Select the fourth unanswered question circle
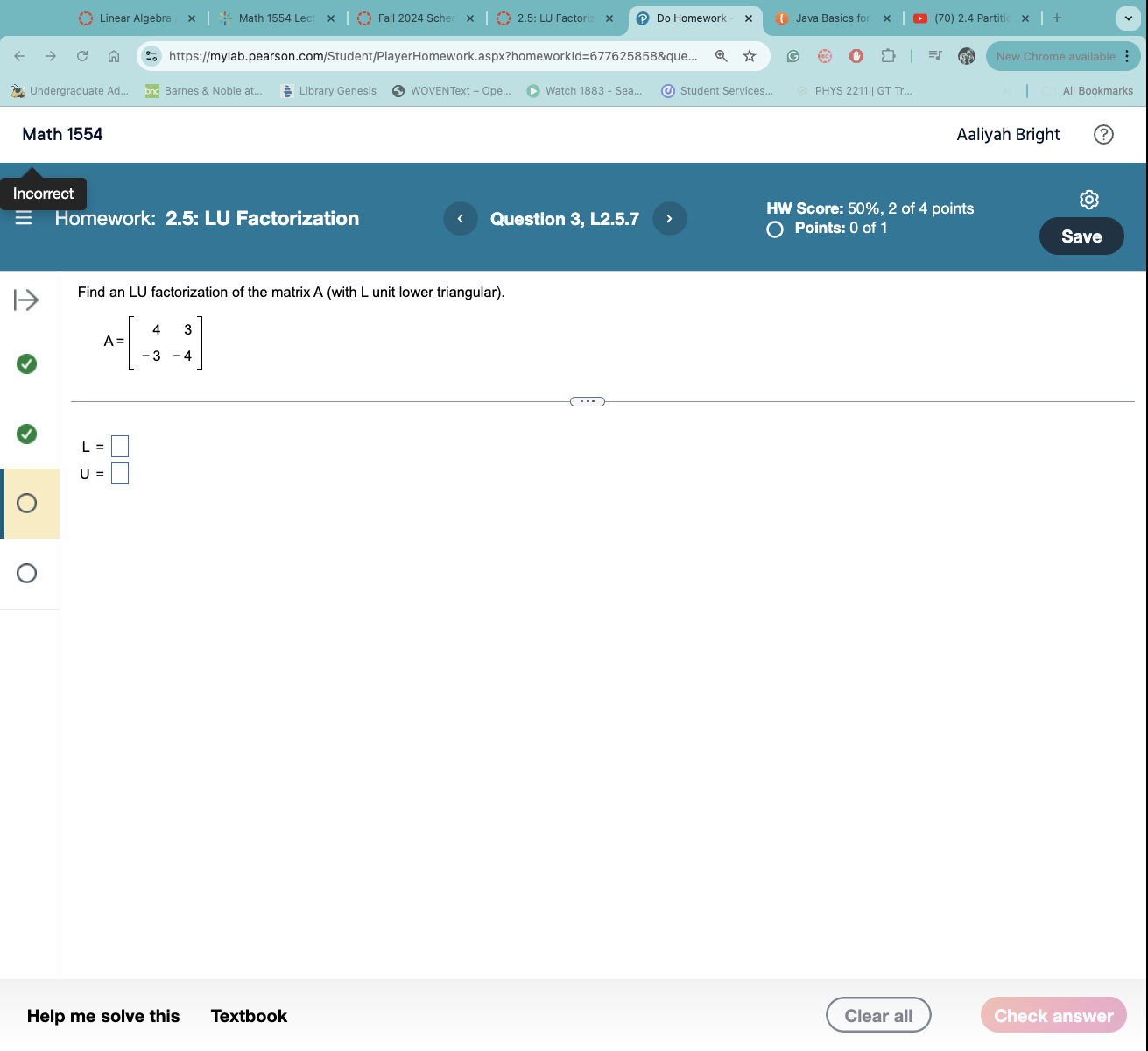Screen dimensions: 1148x1051 coord(27,573)
